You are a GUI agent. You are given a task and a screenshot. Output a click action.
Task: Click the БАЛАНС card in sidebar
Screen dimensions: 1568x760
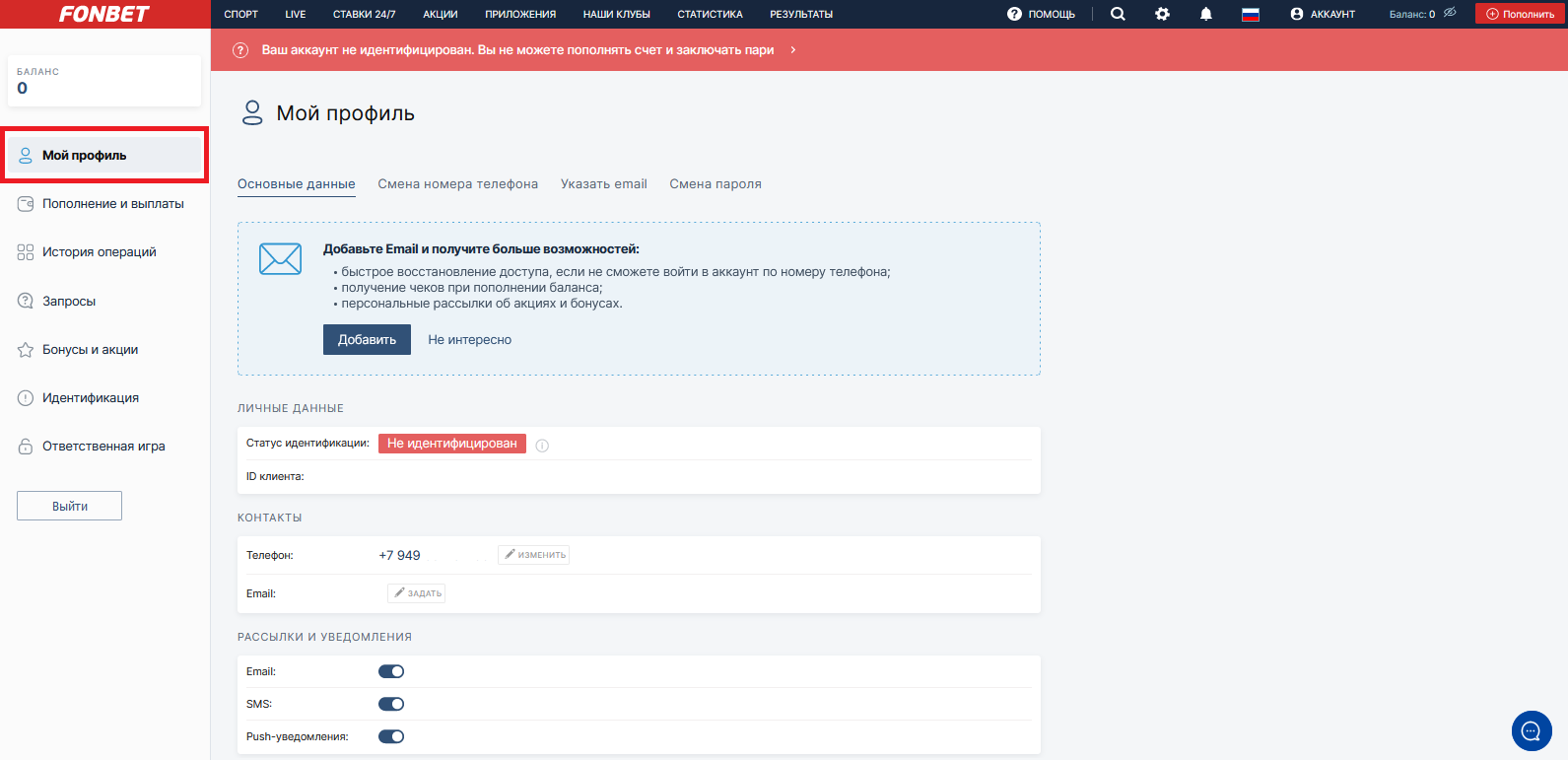click(104, 80)
